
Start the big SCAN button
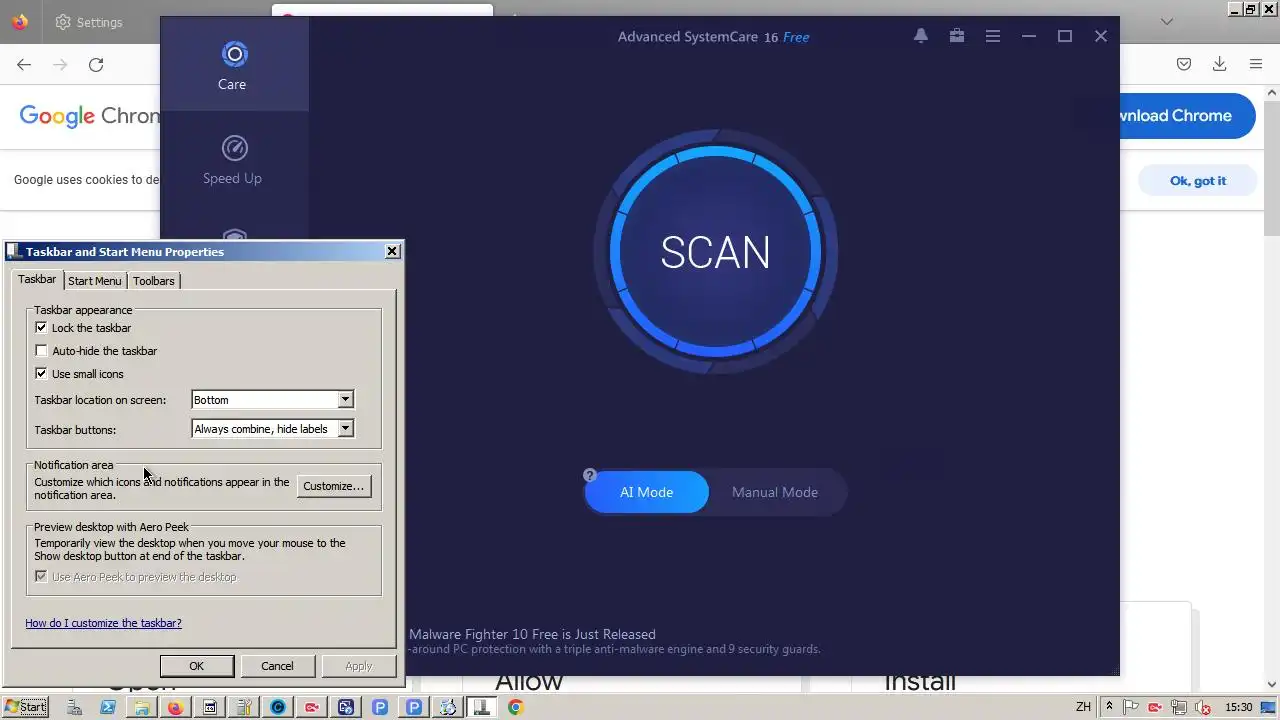coord(715,252)
